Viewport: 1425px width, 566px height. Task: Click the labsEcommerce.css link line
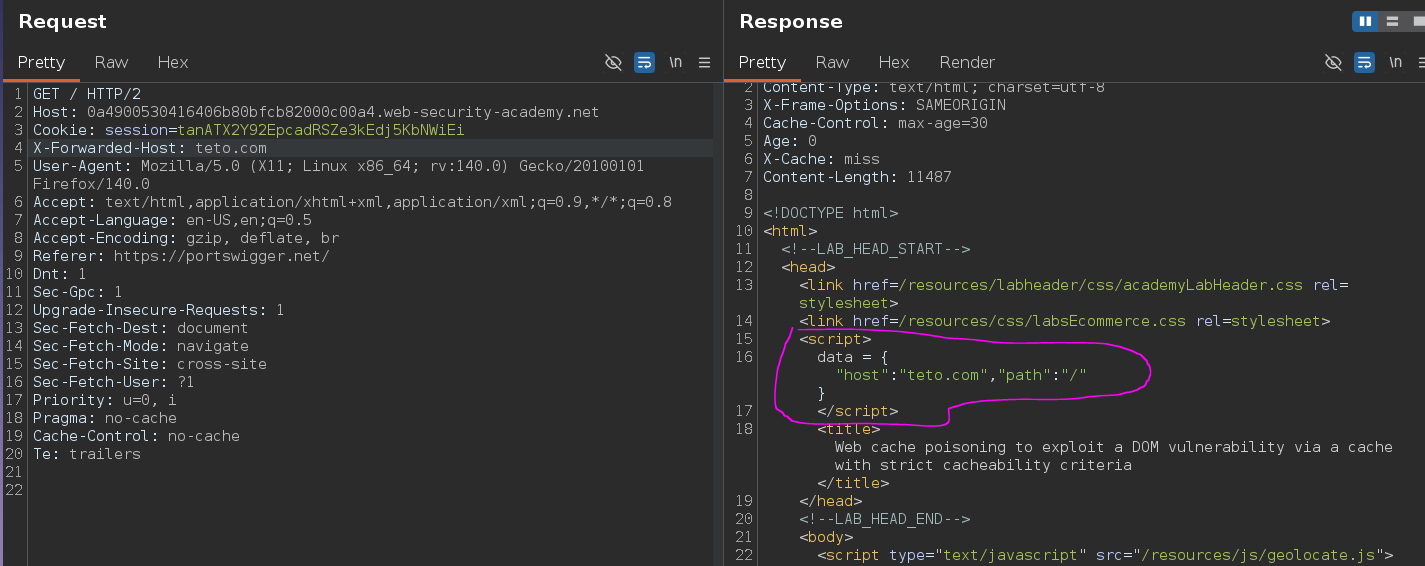(x=1065, y=321)
